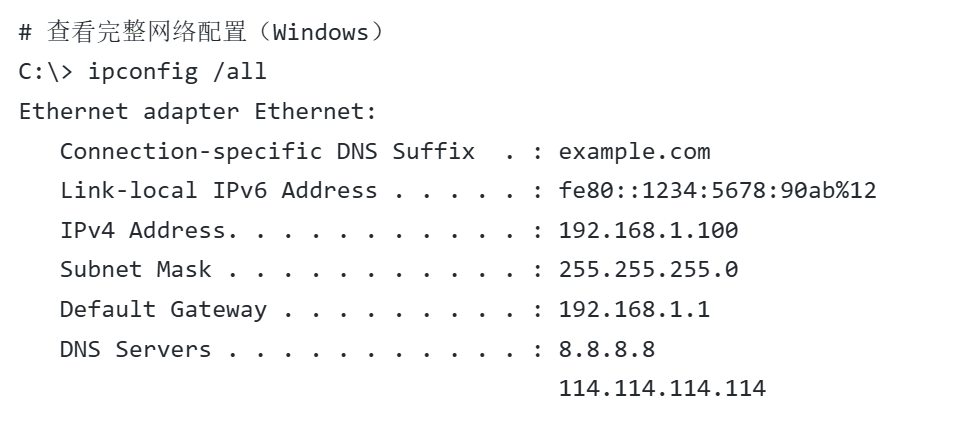Click the 114.114.114.114 DNS server value
Image resolution: width=962 pixels, height=426 pixels.
(662, 389)
